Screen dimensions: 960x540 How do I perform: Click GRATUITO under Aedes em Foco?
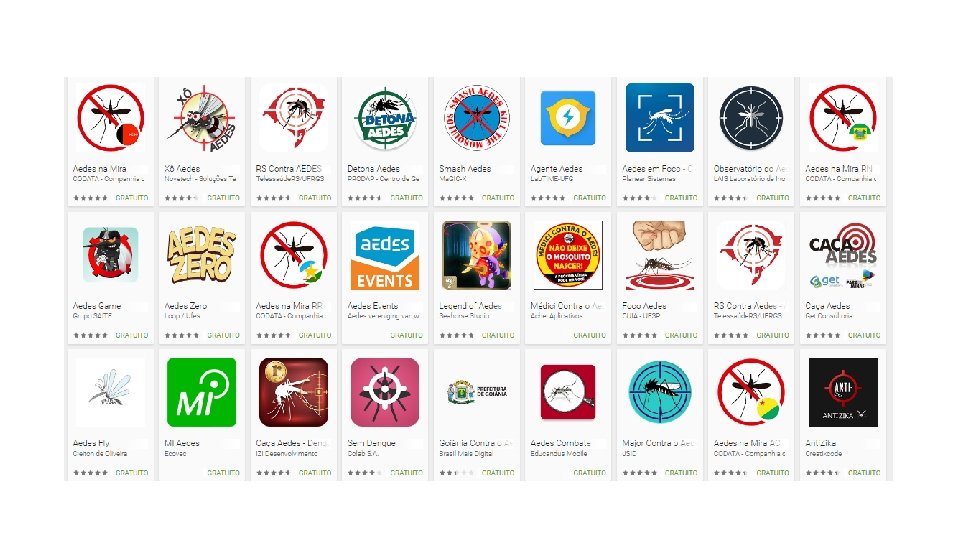tap(681, 198)
